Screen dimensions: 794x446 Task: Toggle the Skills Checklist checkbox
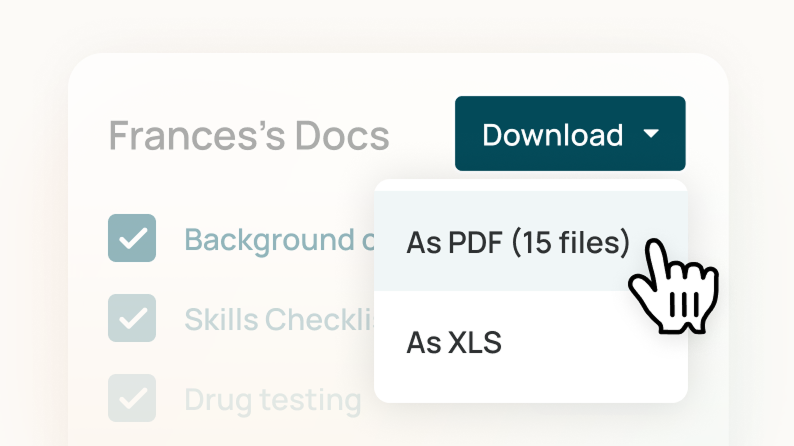pos(132,319)
